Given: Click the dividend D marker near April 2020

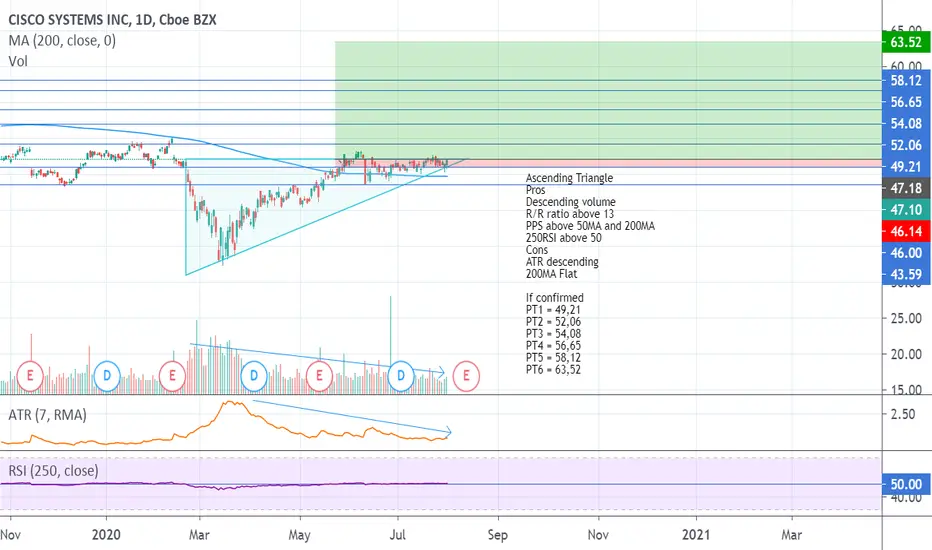Looking at the screenshot, I should (254, 376).
